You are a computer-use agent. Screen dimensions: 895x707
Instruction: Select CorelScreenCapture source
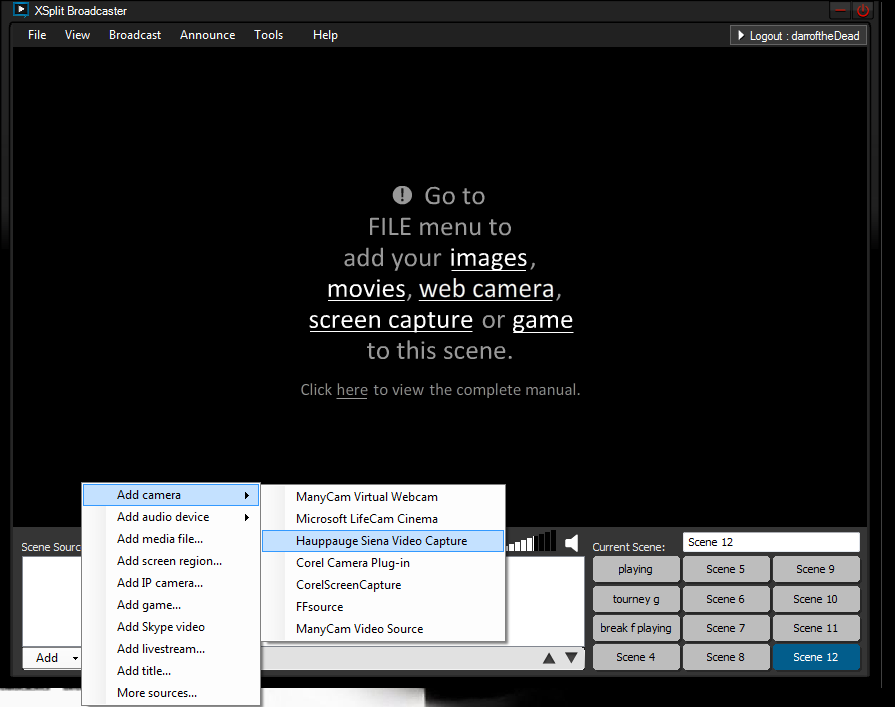tap(383, 585)
